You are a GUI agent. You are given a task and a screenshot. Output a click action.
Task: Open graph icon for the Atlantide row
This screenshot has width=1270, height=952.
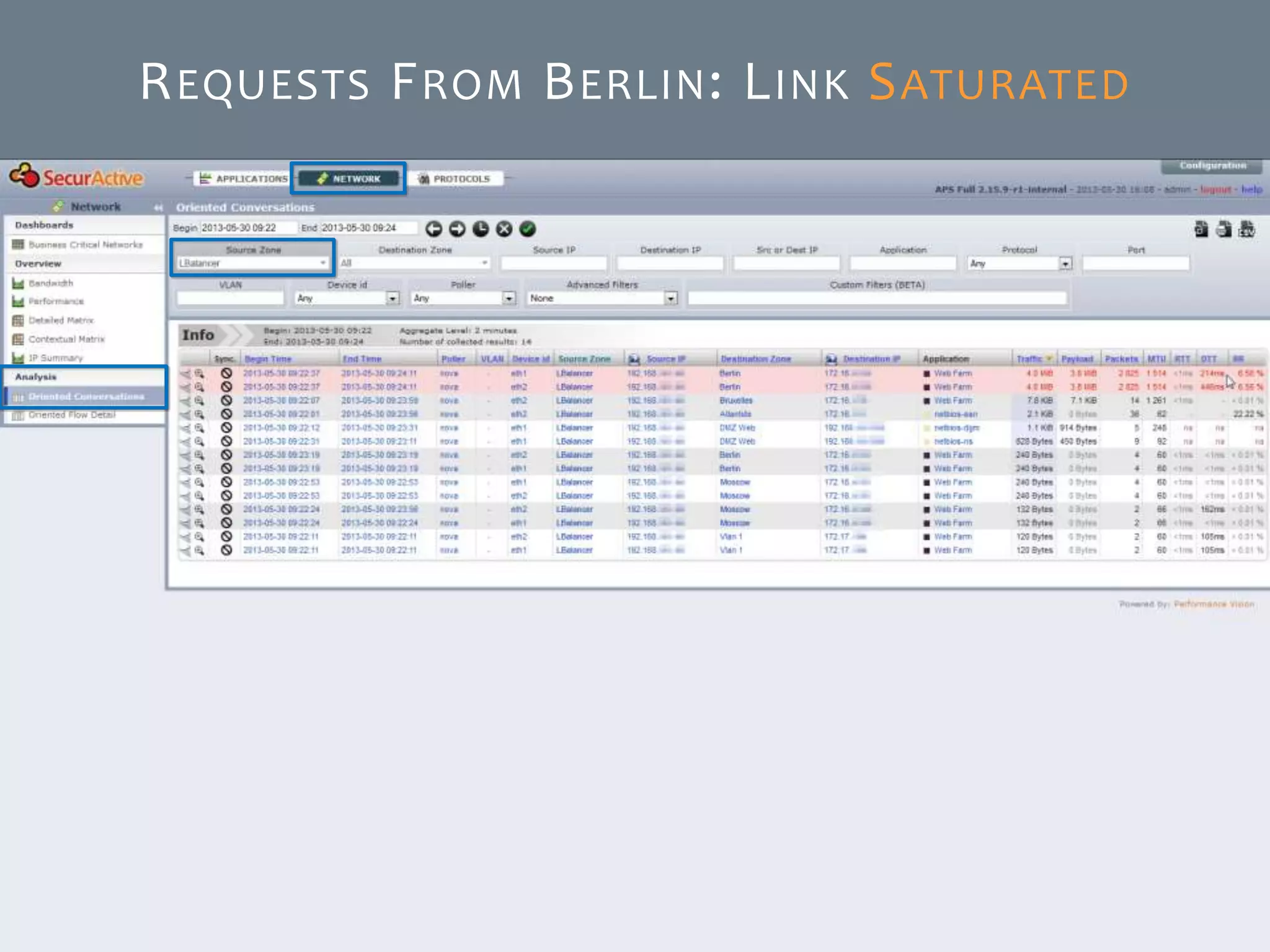(185, 414)
